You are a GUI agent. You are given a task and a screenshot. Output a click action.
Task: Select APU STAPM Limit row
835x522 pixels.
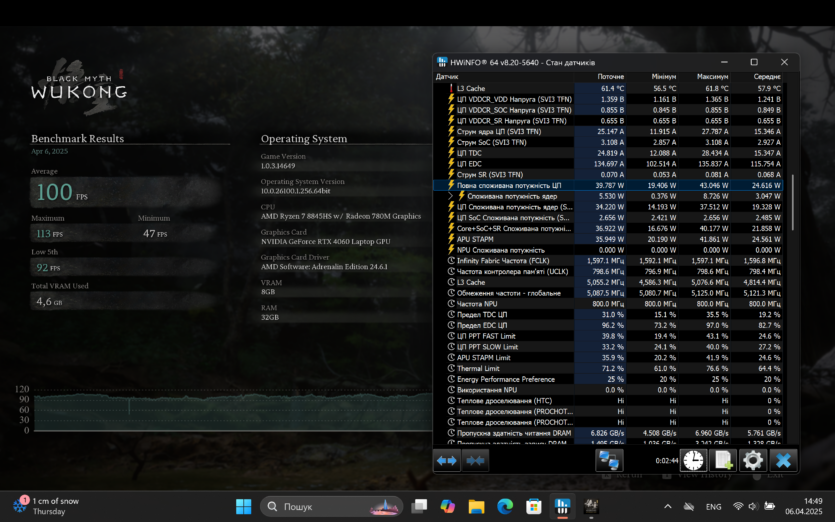click(608, 357)
